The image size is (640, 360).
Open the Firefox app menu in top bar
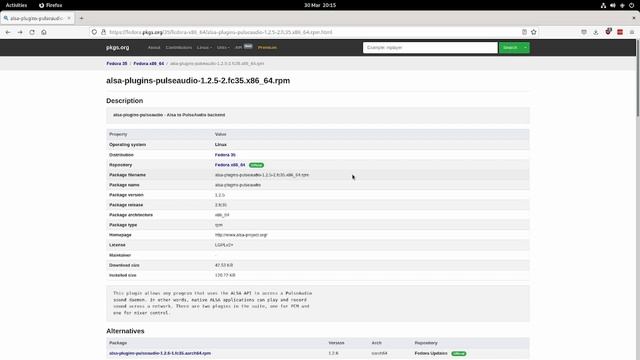[51, 5]
